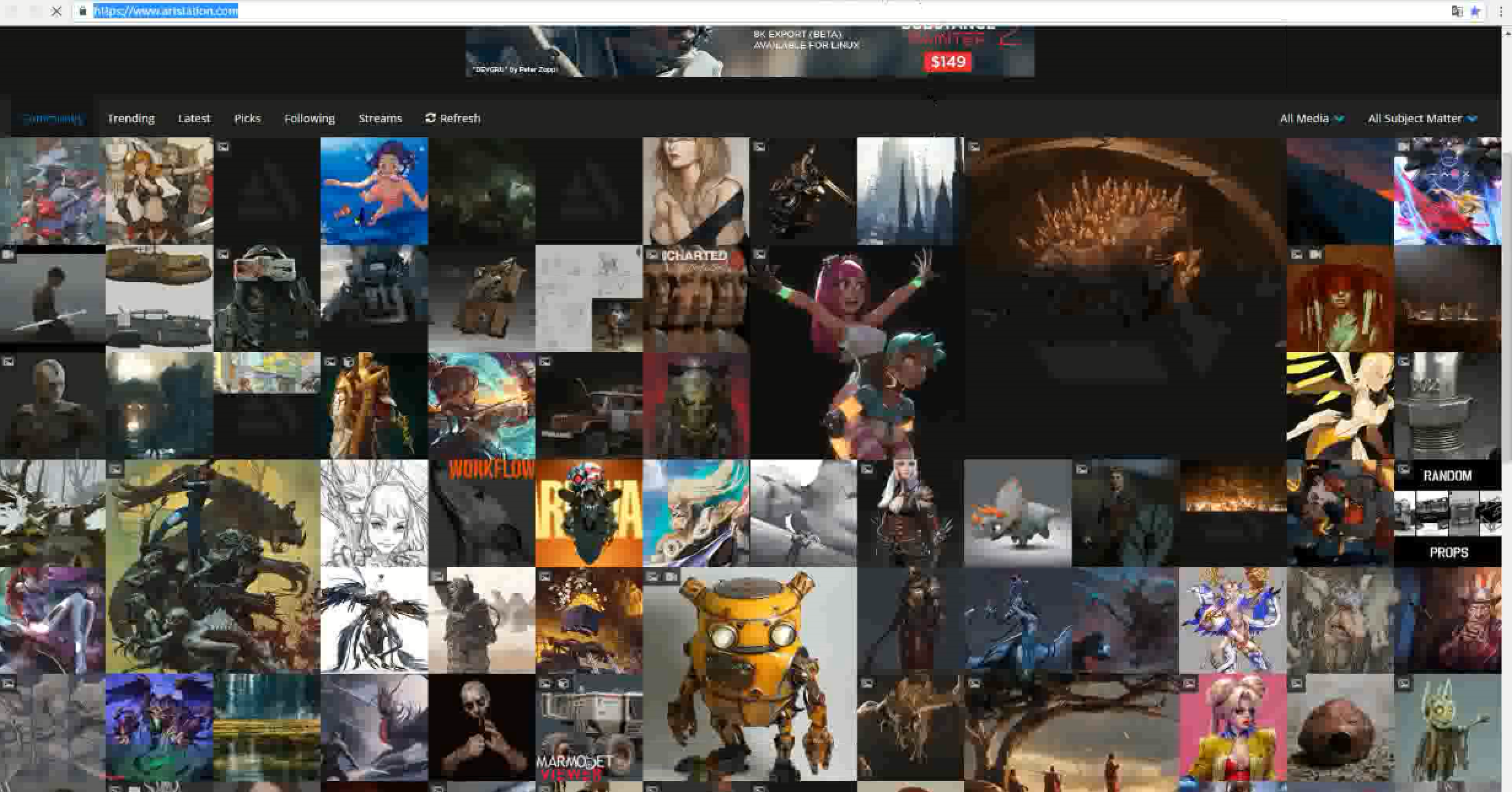Show the Following feed
The width and height of the screenshot is (1512, 792).
click(x=310, y=119)
